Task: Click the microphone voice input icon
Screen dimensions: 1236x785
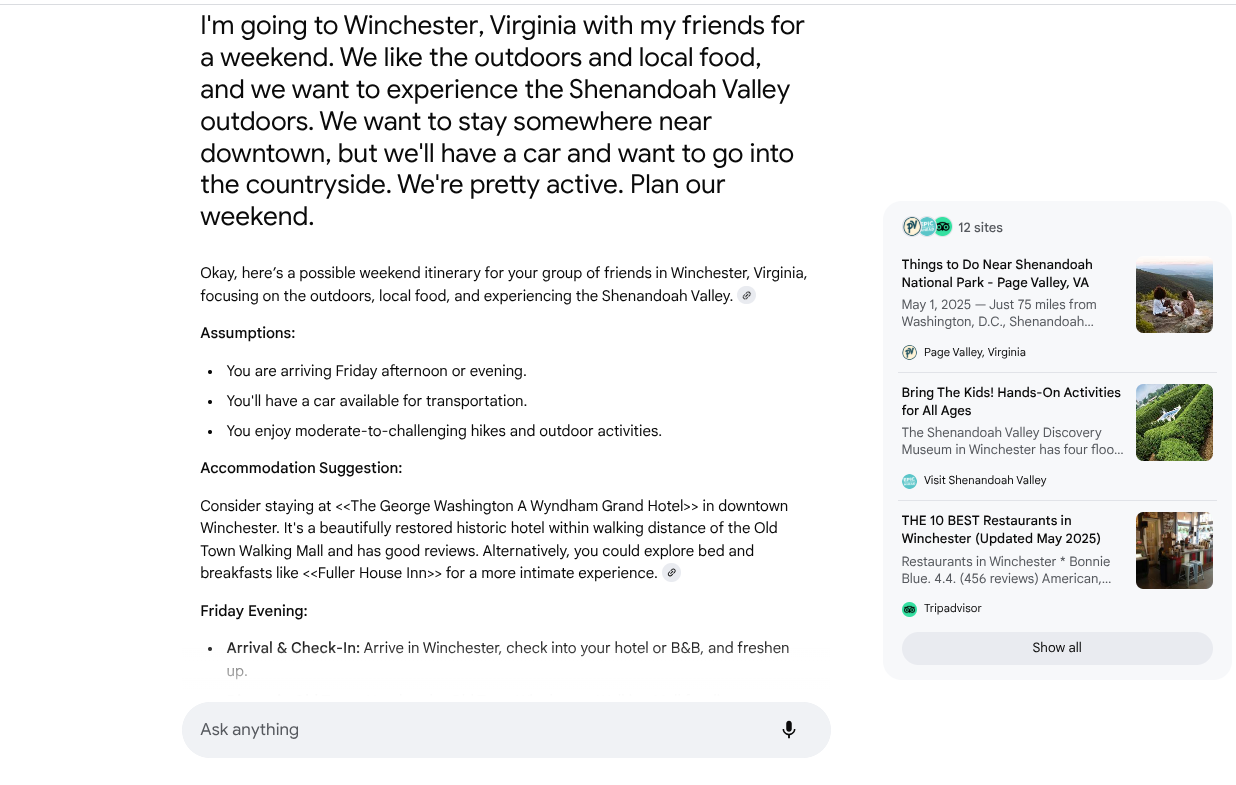Action: coord(789,730)
